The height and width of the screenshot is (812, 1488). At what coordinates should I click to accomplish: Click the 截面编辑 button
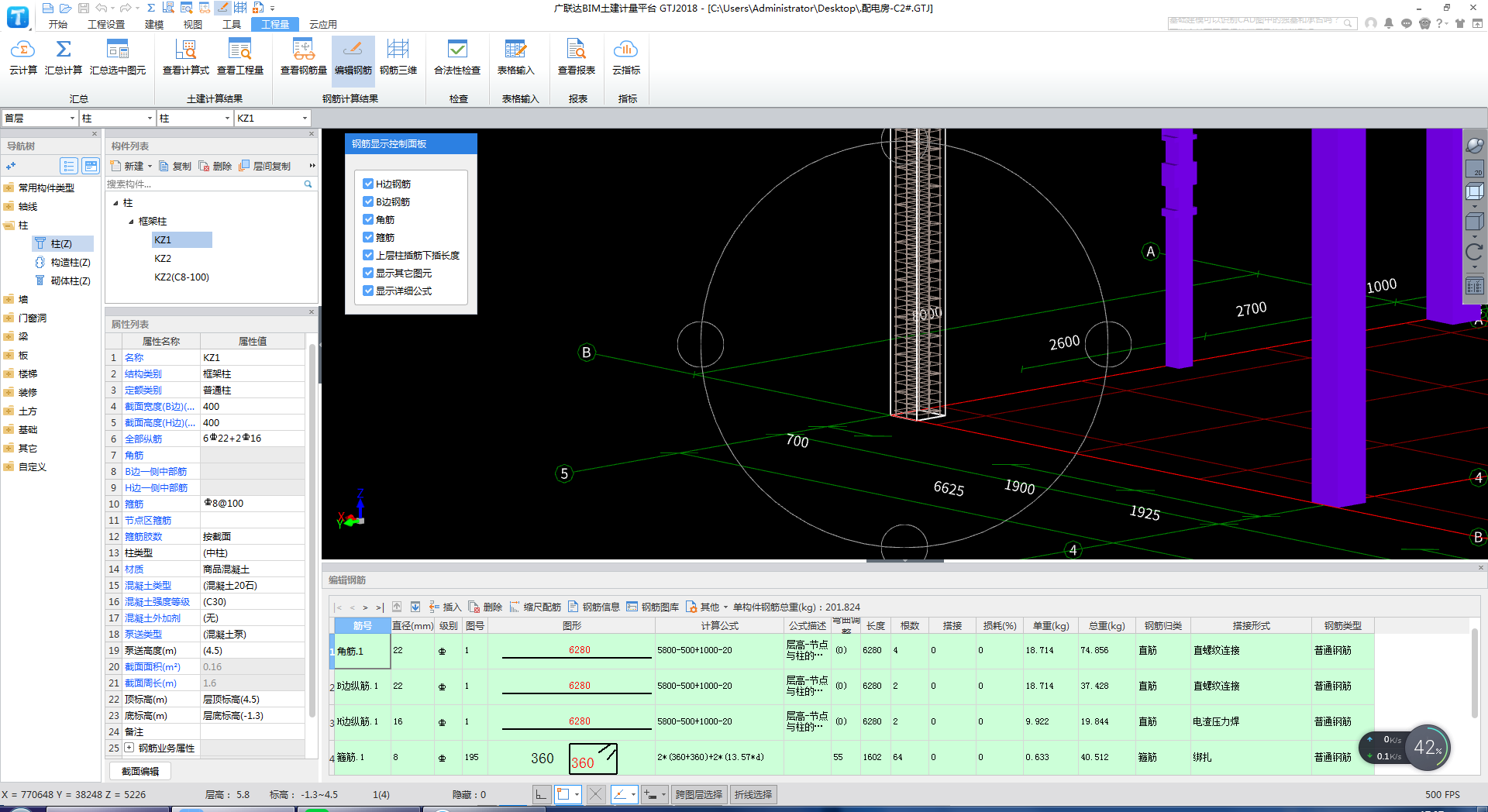pyautogui.click(x=140, y=771)
